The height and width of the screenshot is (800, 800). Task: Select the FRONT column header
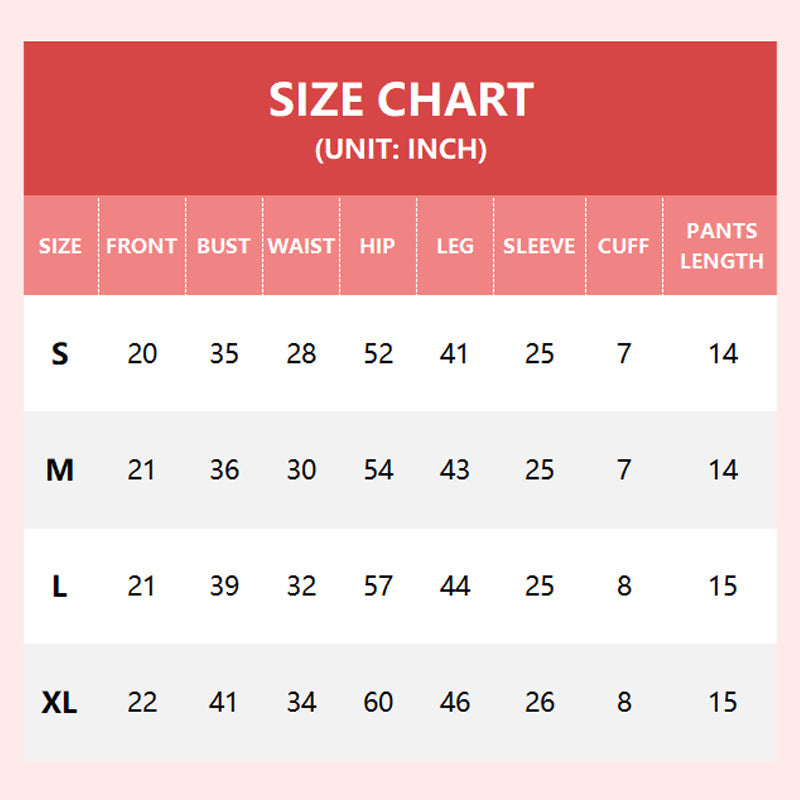point(141,246)
